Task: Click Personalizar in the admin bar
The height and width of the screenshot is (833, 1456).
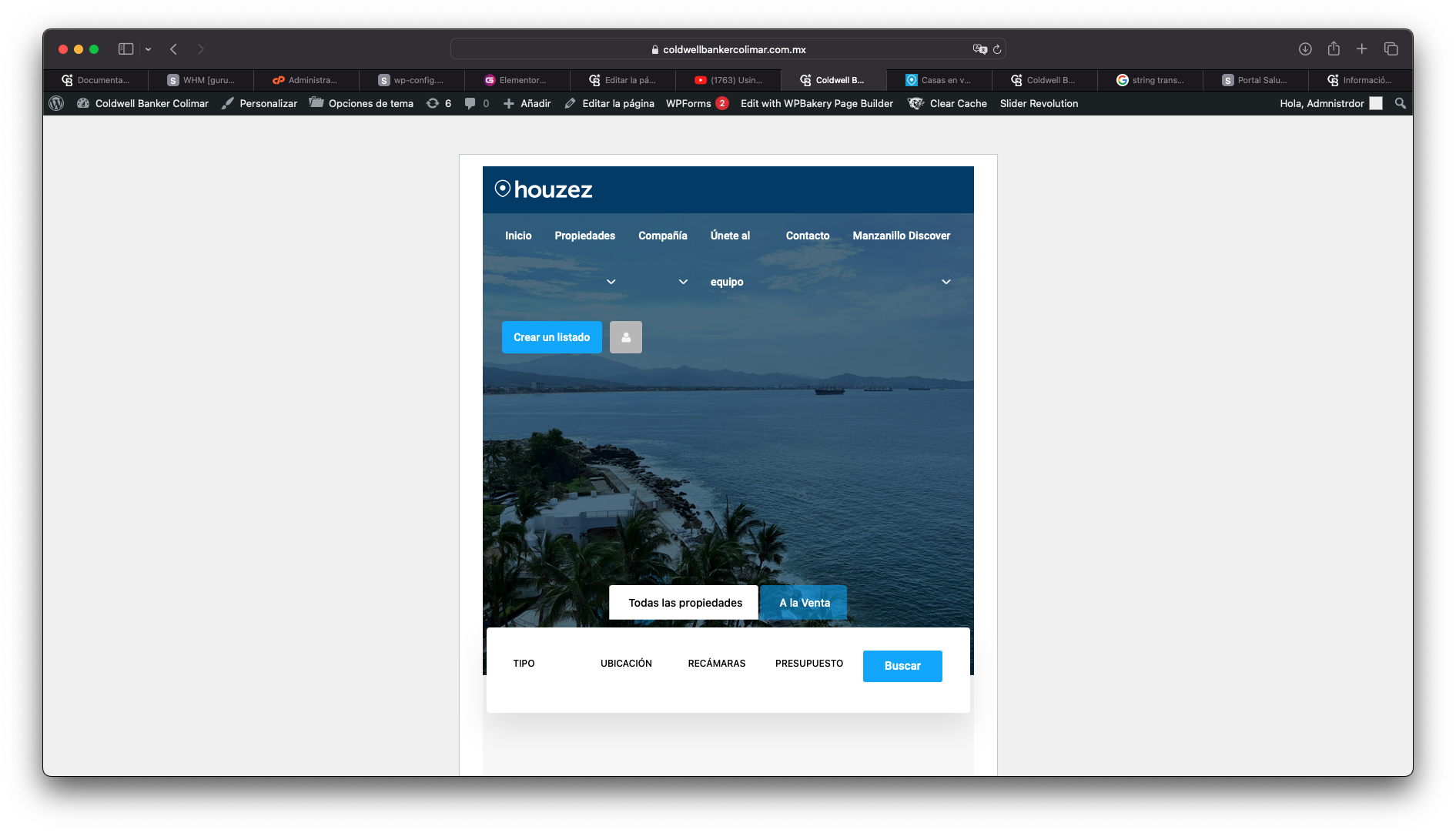Action: click(x=259, y=103)
